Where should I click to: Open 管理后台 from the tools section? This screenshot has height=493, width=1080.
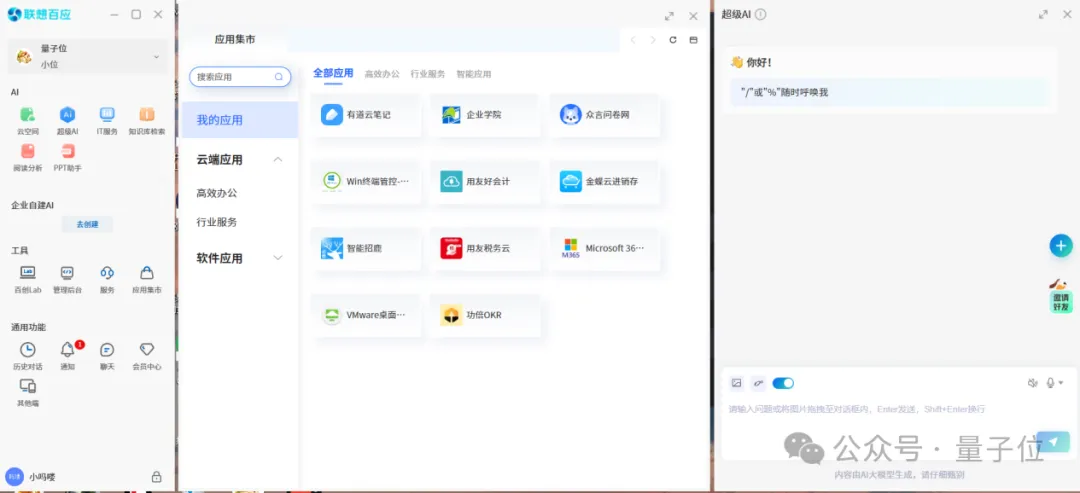(x=67, y=273)
